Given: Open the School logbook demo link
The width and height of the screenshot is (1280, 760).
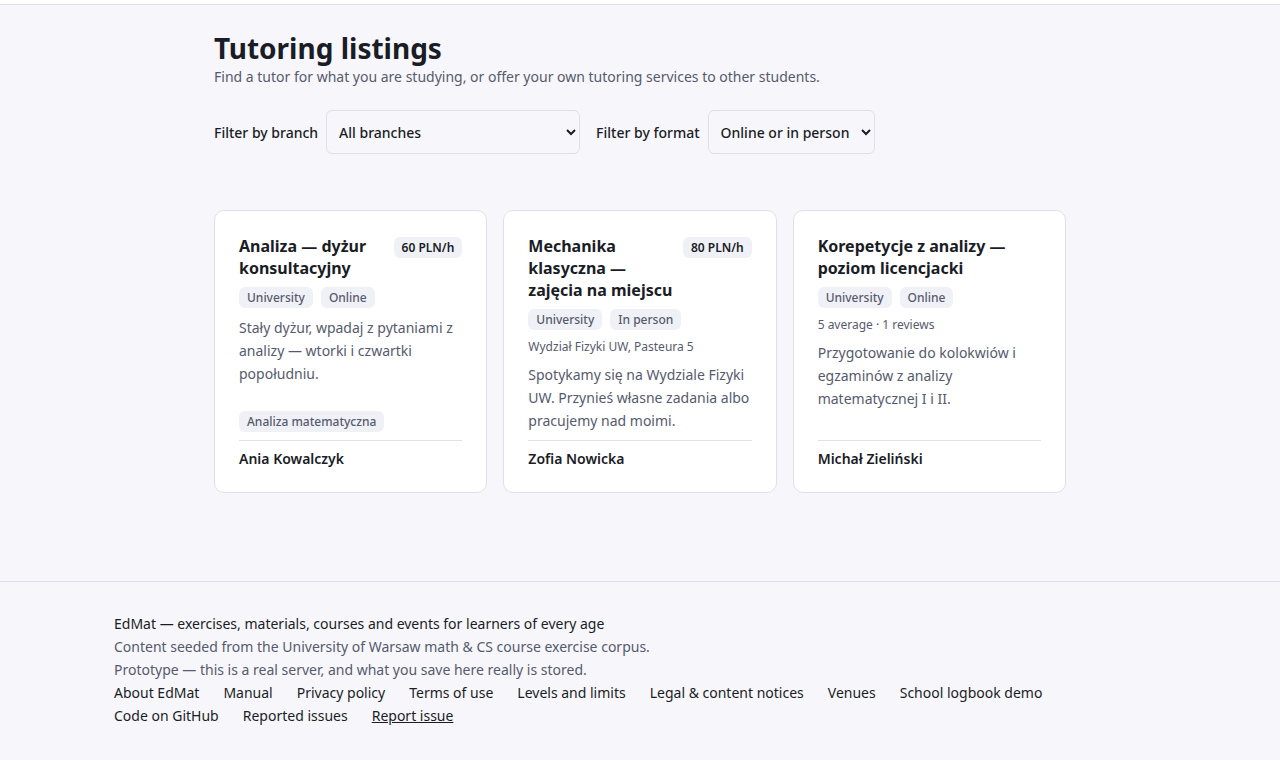Looking at the screenshot, I should pos(971,693).
